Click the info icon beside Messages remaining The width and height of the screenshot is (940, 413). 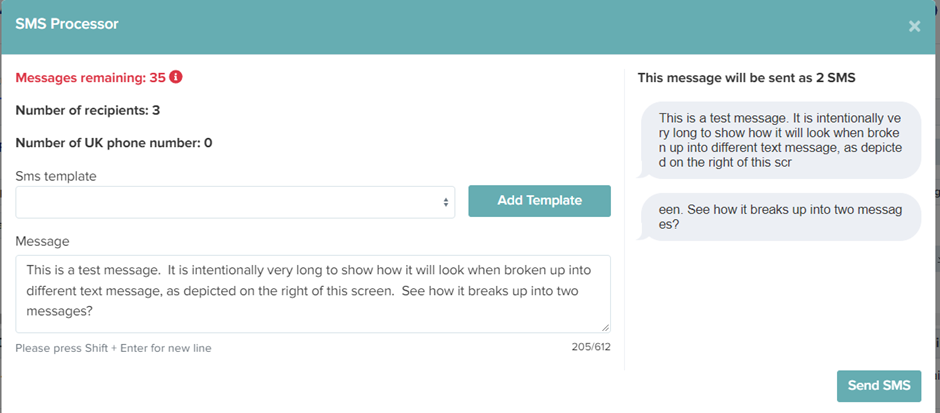coord(176,77)
